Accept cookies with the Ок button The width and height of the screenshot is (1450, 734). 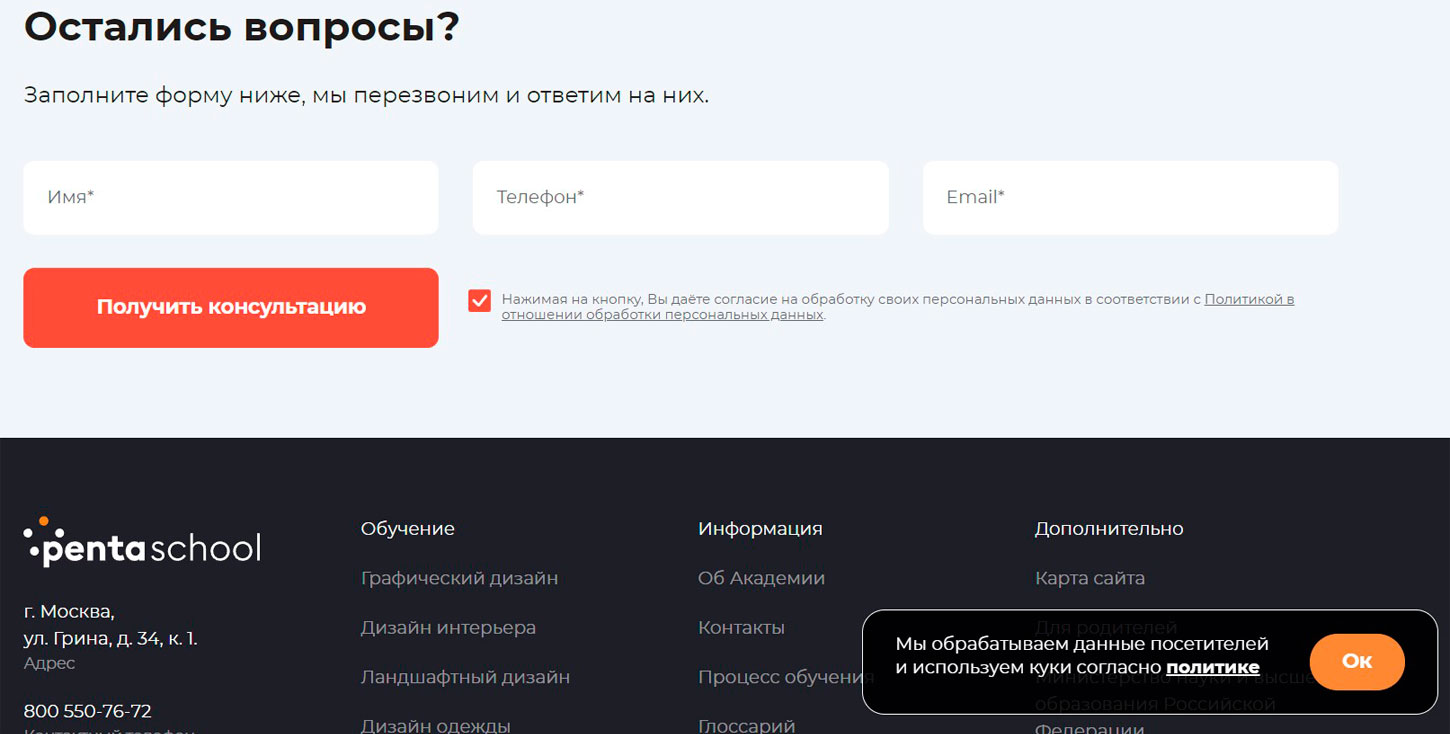pyautogui.click(x=1357, y=661)
